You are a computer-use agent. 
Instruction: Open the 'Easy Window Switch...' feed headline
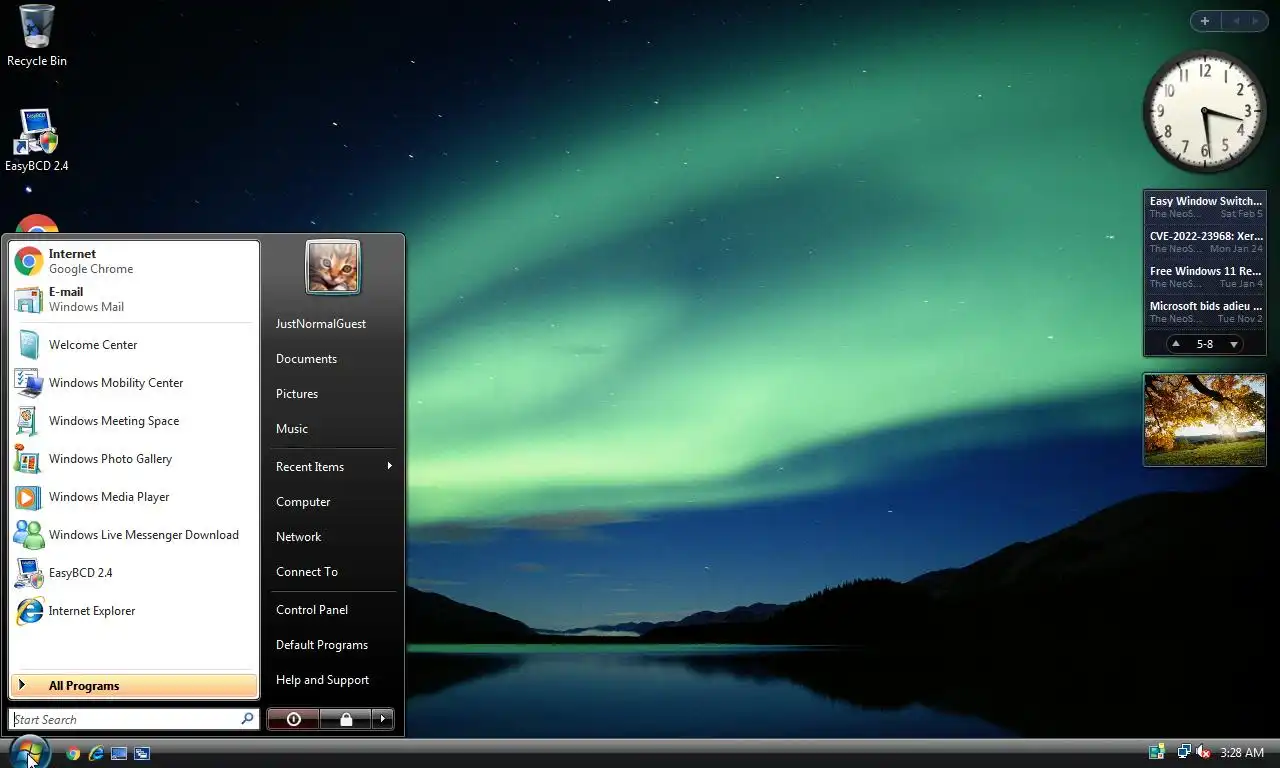(1205, 201)
